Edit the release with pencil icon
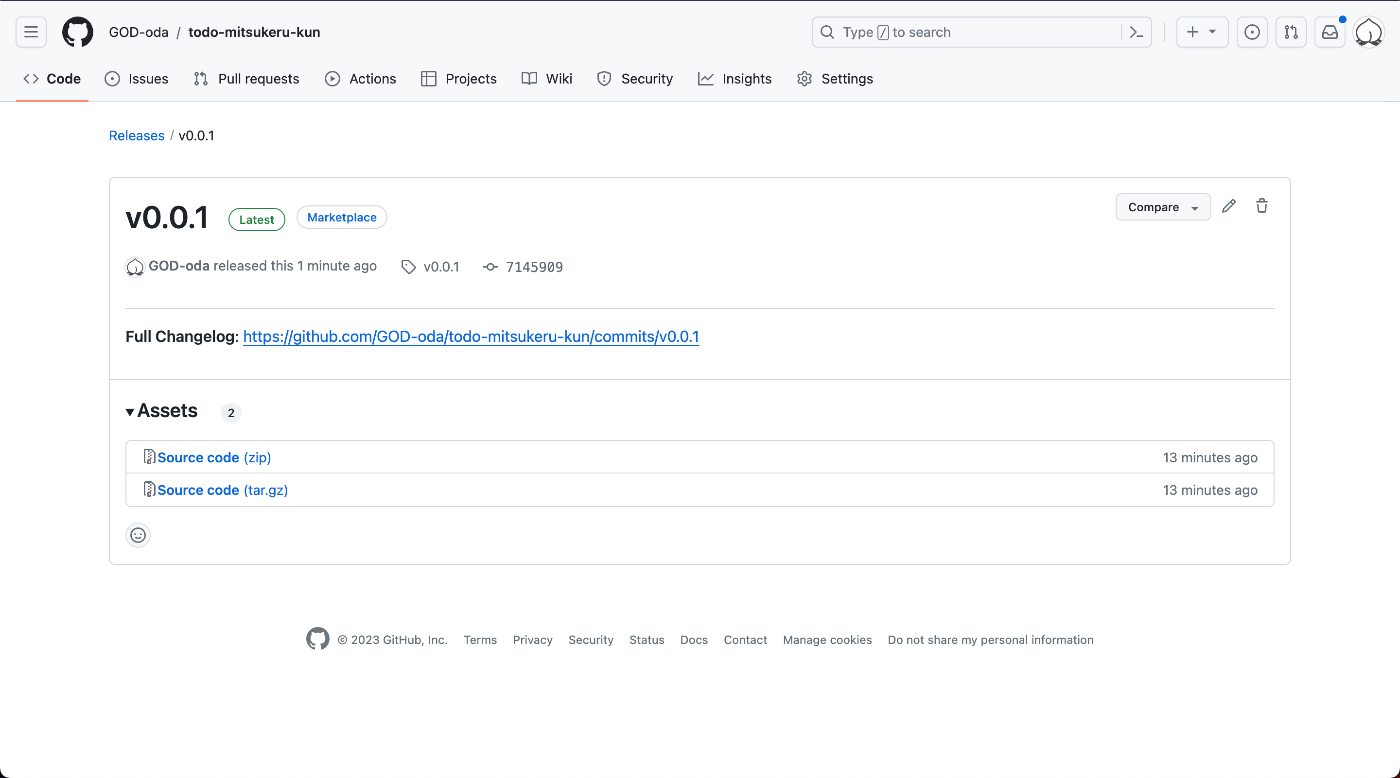Image resolution: width=1400 pixels, height=778 pixels. [x=1229, y=206]
